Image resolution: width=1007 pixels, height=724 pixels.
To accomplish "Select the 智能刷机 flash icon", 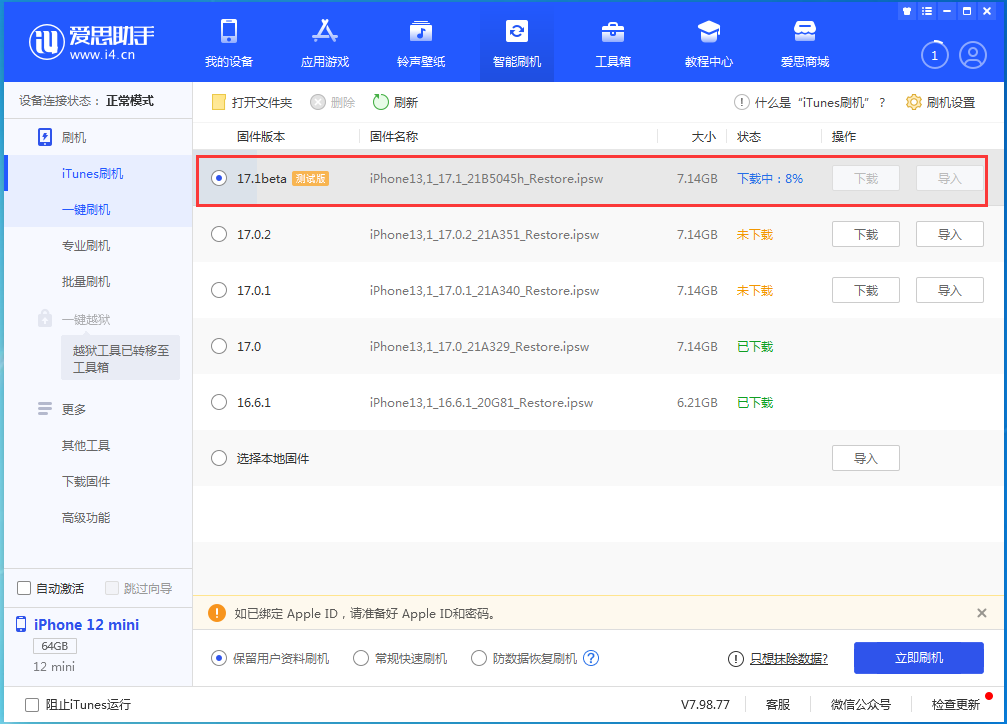I will [516, 31].
